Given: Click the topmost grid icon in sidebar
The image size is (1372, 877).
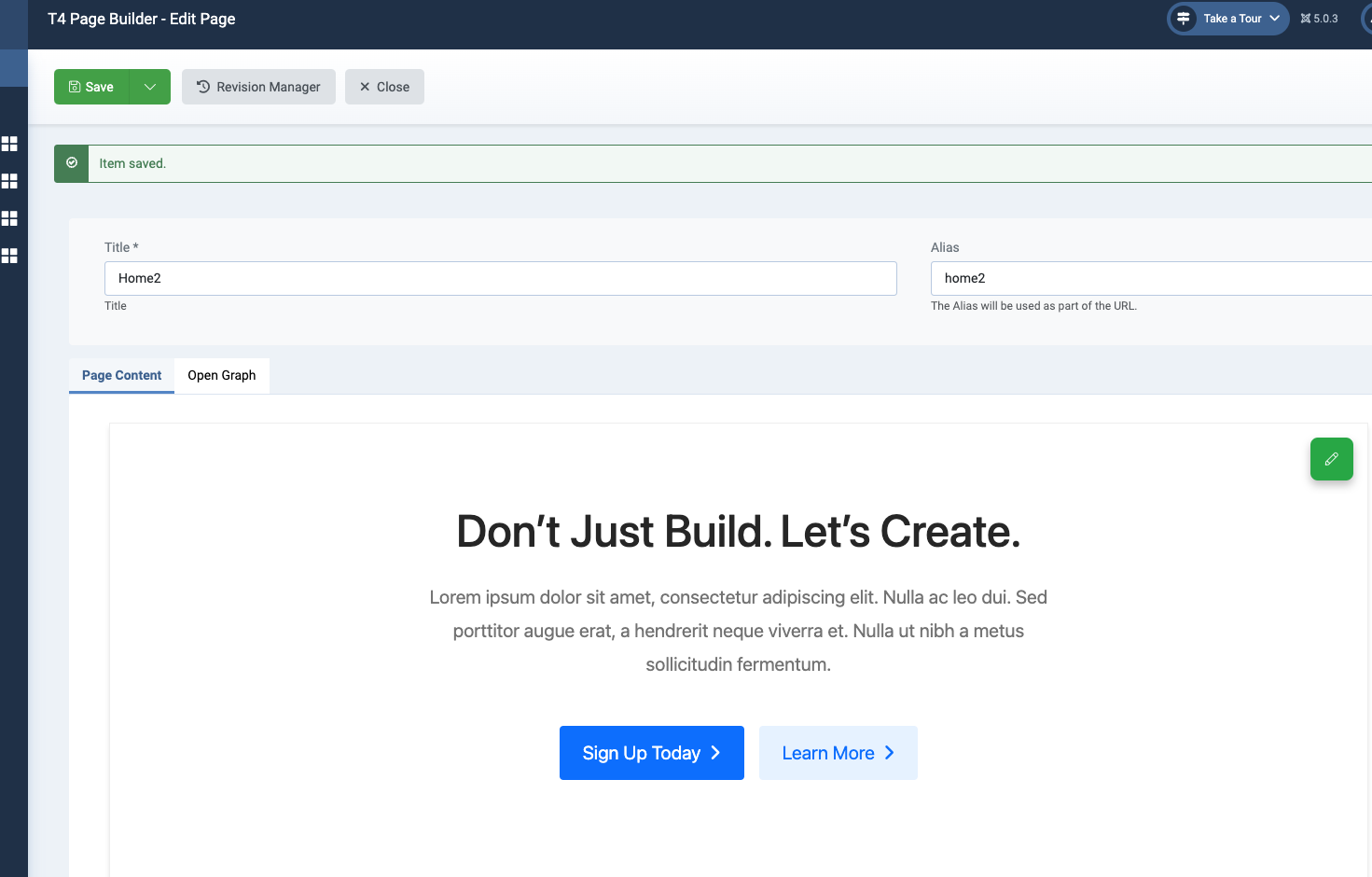Looking at the screenshot, I should pyautogui.click(x=9, y=144).
